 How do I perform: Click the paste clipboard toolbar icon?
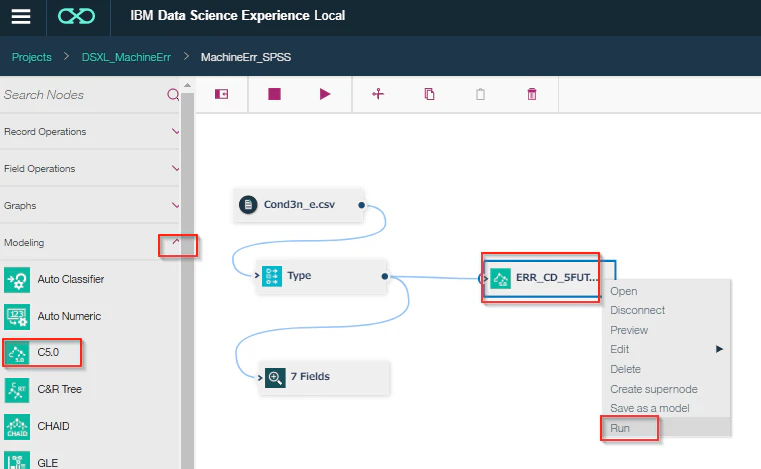click(x=480, y=94)
